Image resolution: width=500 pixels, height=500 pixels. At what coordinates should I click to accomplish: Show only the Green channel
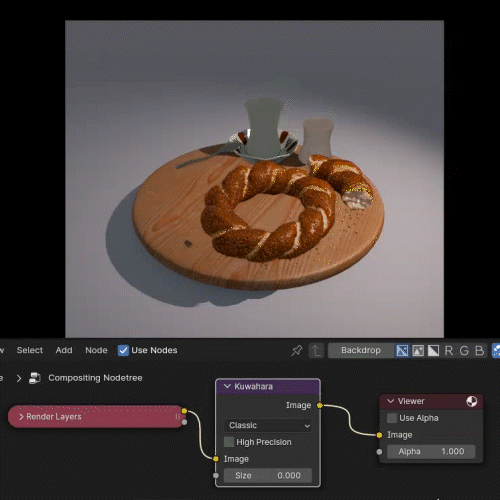464,350
